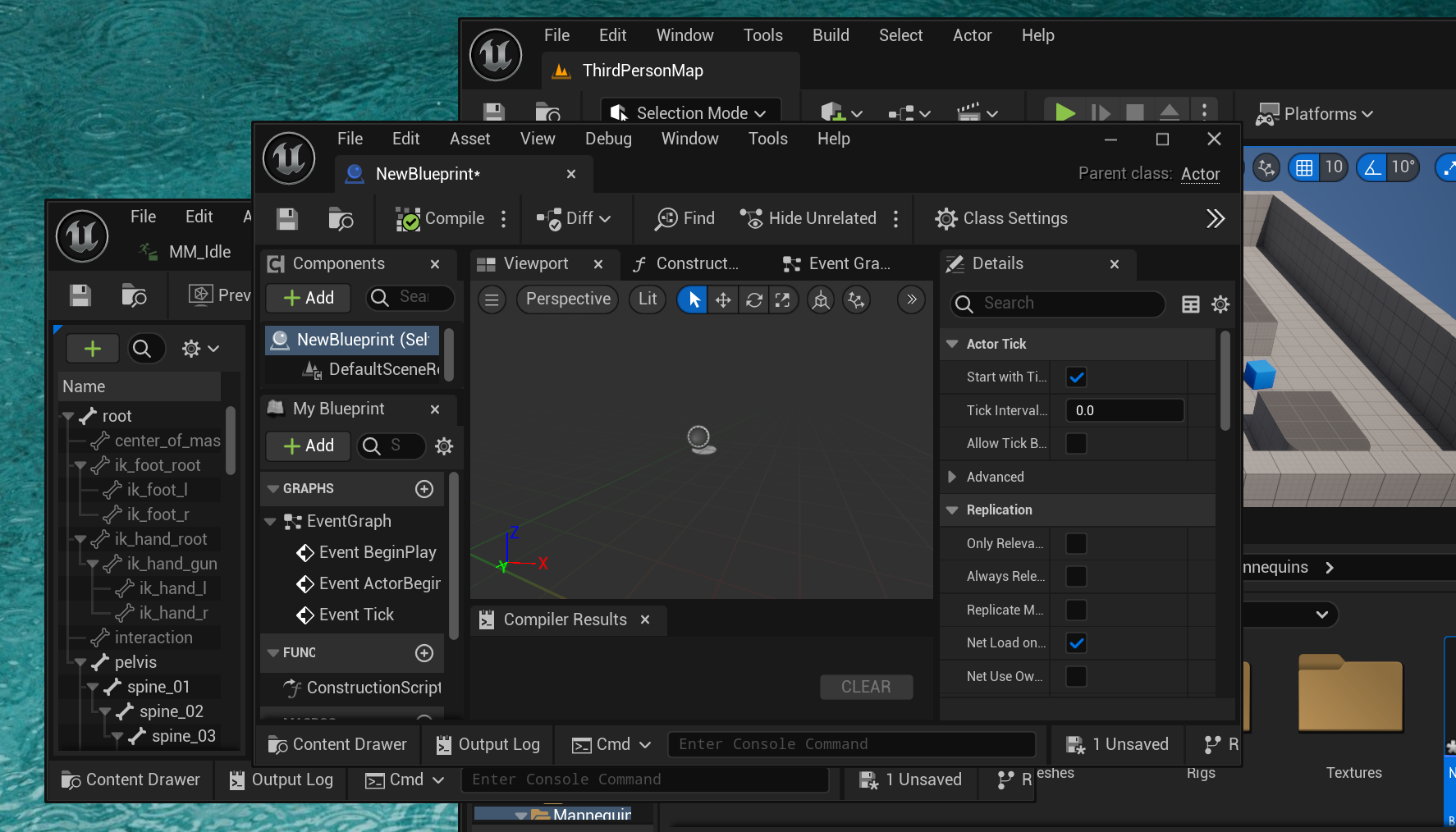Add a component in Components panel
1456x832 pixels.
click(x=309, y=298)
